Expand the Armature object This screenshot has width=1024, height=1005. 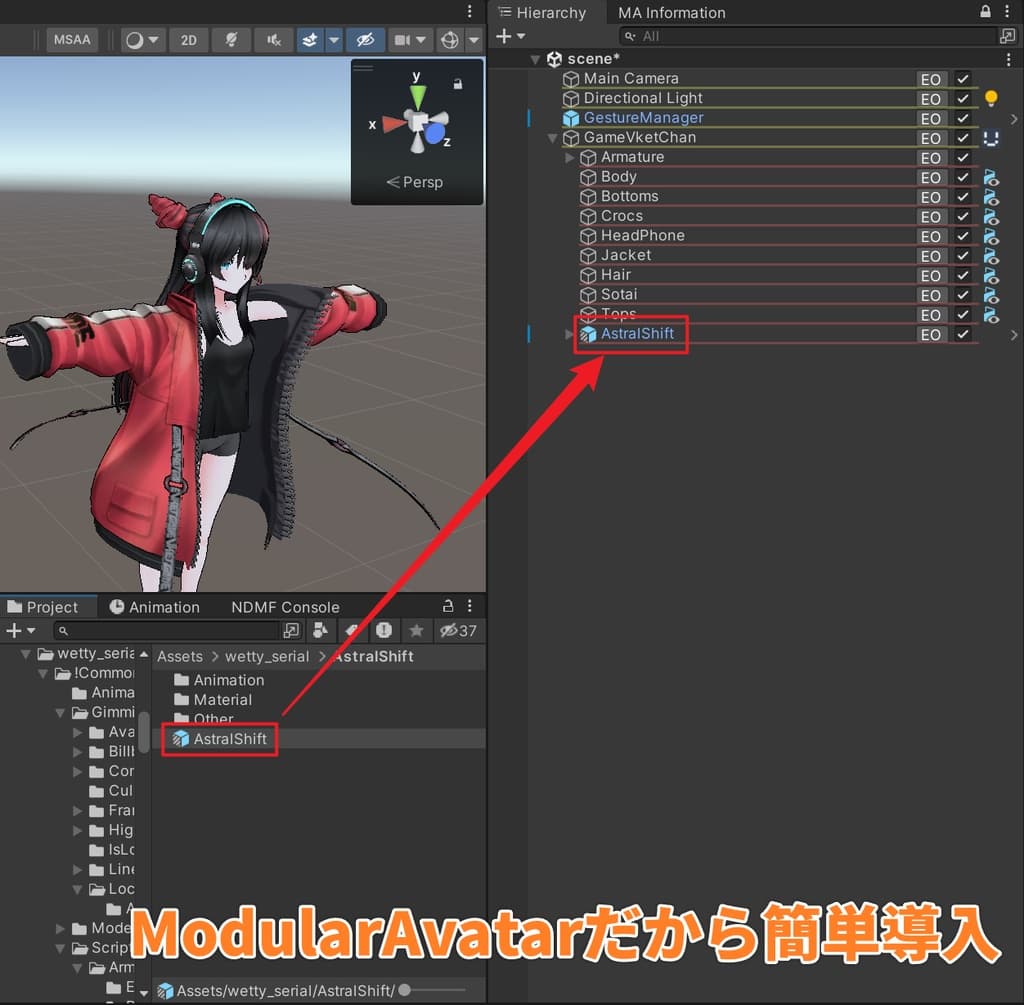pyautogui.click(x=569, y=157)
